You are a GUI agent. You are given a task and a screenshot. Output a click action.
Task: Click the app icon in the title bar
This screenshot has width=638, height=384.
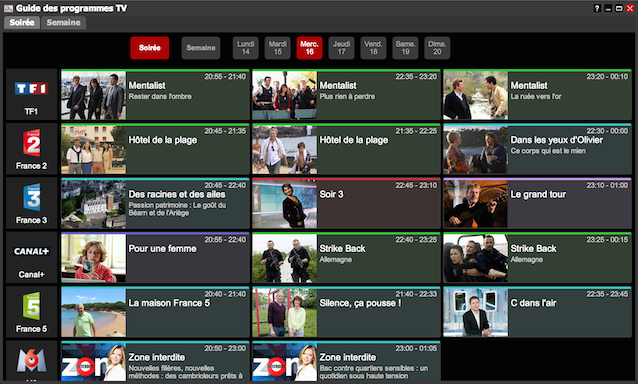[8, 8]
